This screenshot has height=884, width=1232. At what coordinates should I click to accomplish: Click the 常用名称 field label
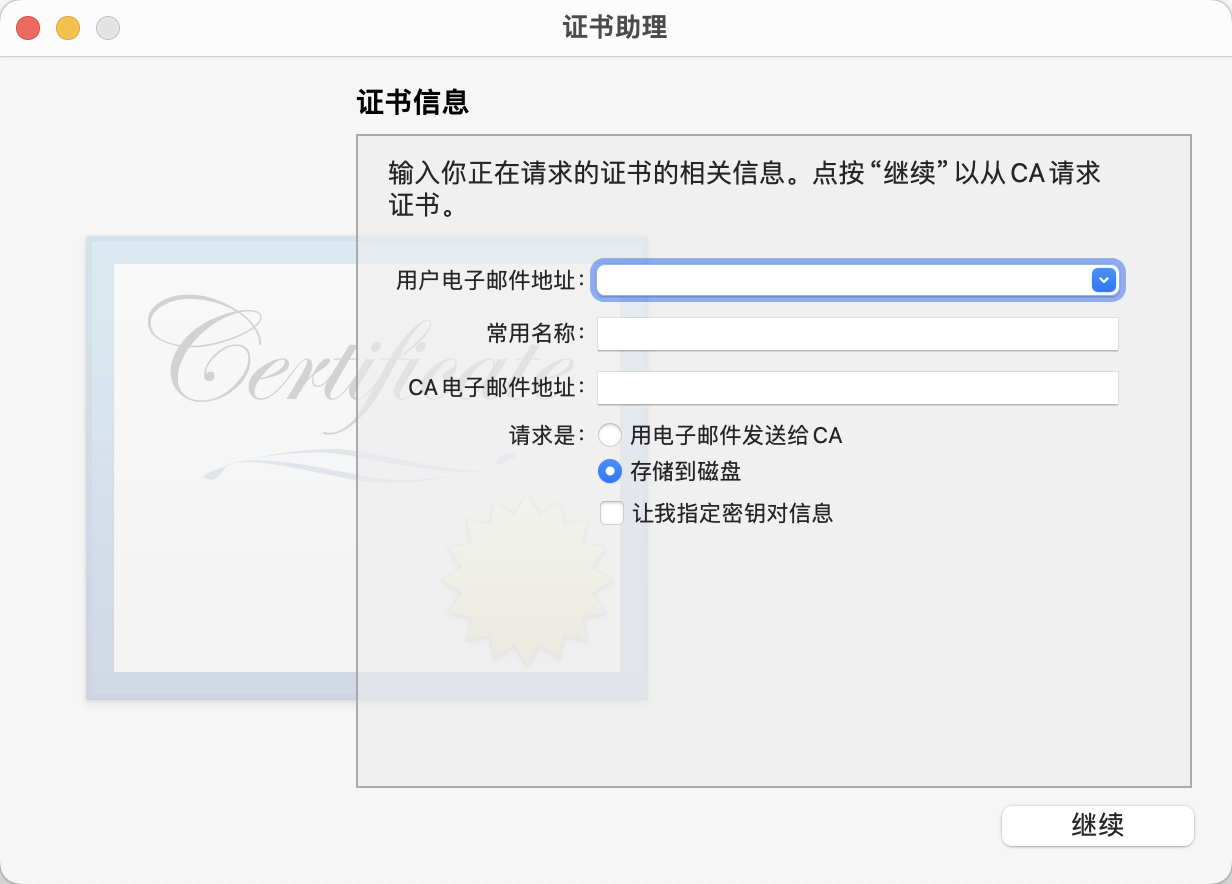pyautogui.click(x=536, y=334)
